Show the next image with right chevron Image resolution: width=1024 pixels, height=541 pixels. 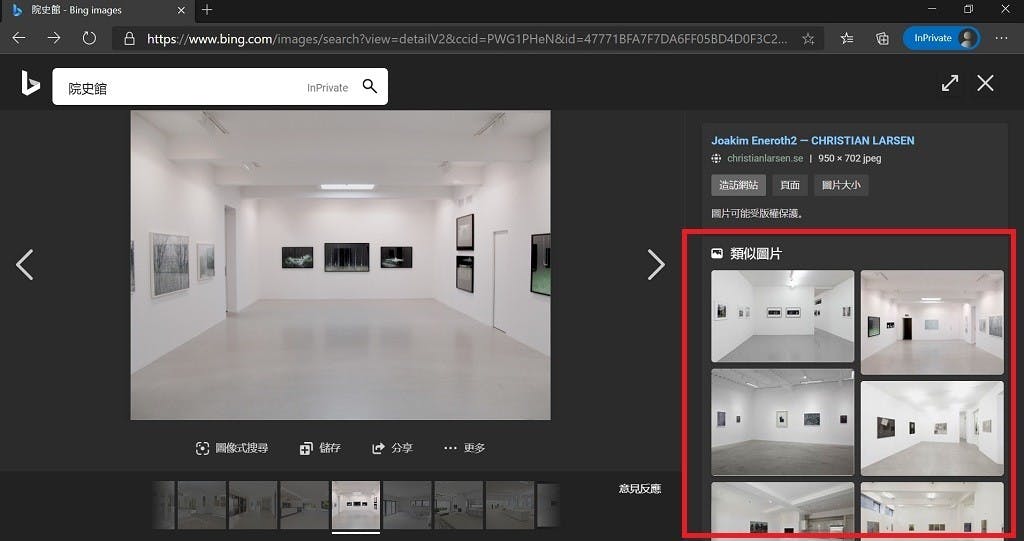point(656,265)
